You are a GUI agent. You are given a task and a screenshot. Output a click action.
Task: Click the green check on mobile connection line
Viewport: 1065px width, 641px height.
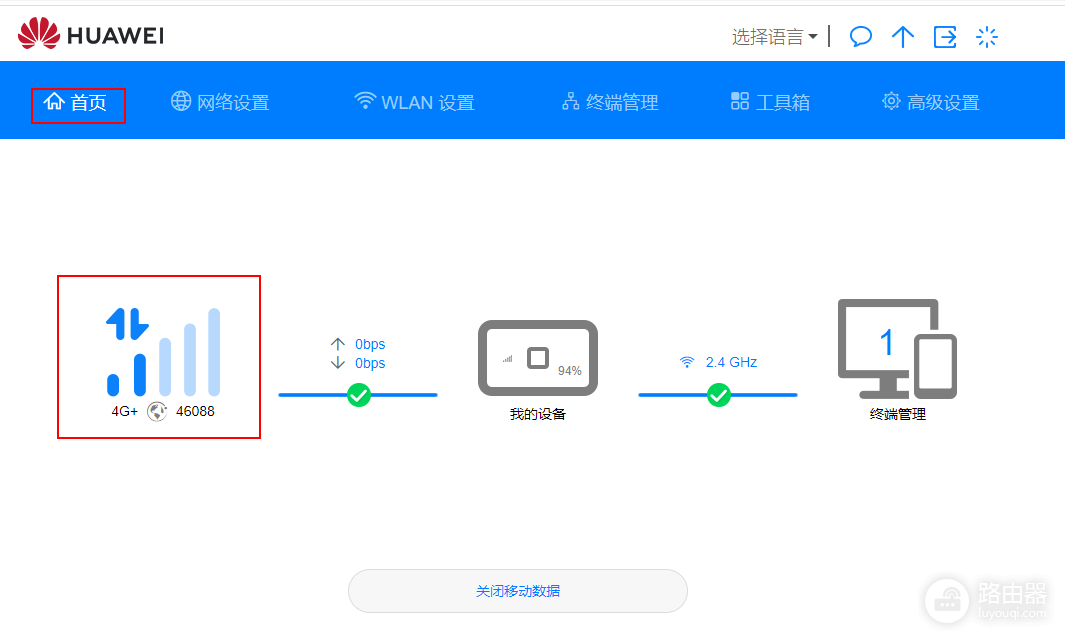click(x=359, y=395)
